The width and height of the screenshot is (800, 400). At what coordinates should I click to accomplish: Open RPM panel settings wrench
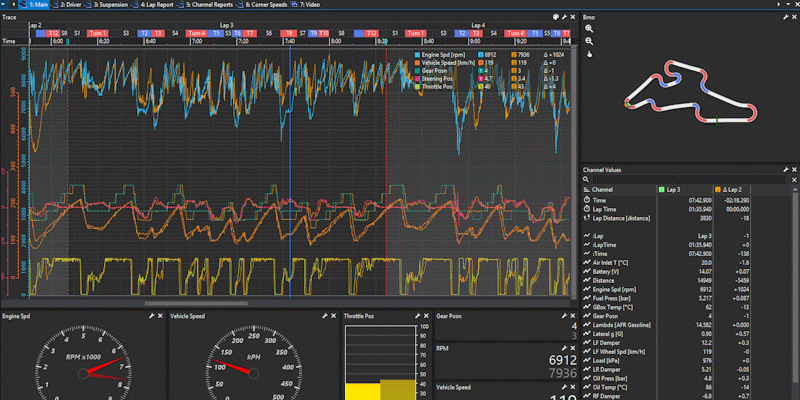(x=565, y=348)
